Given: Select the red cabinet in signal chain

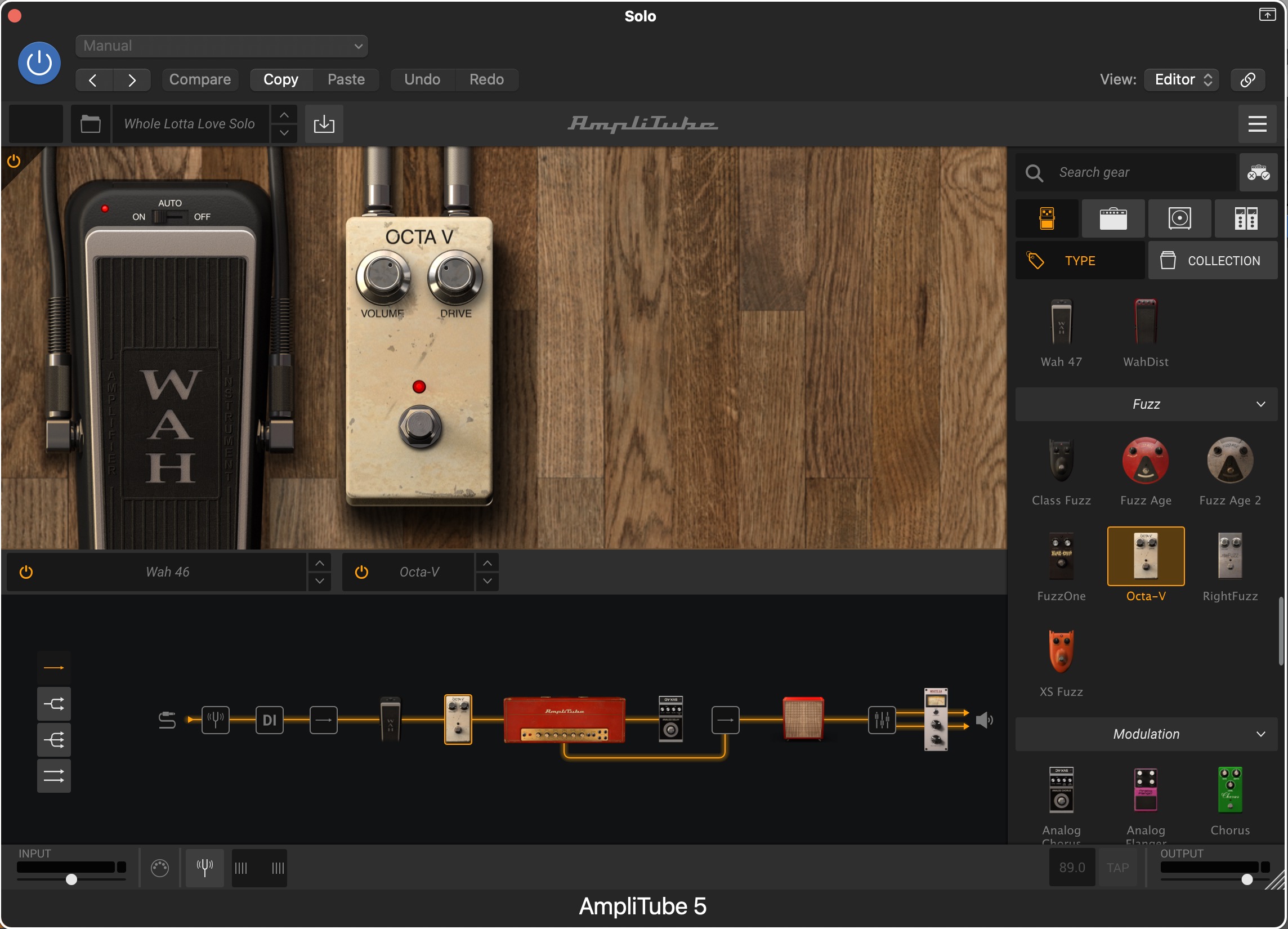Looking at the screenshot, I should click(x=802, y=719).
